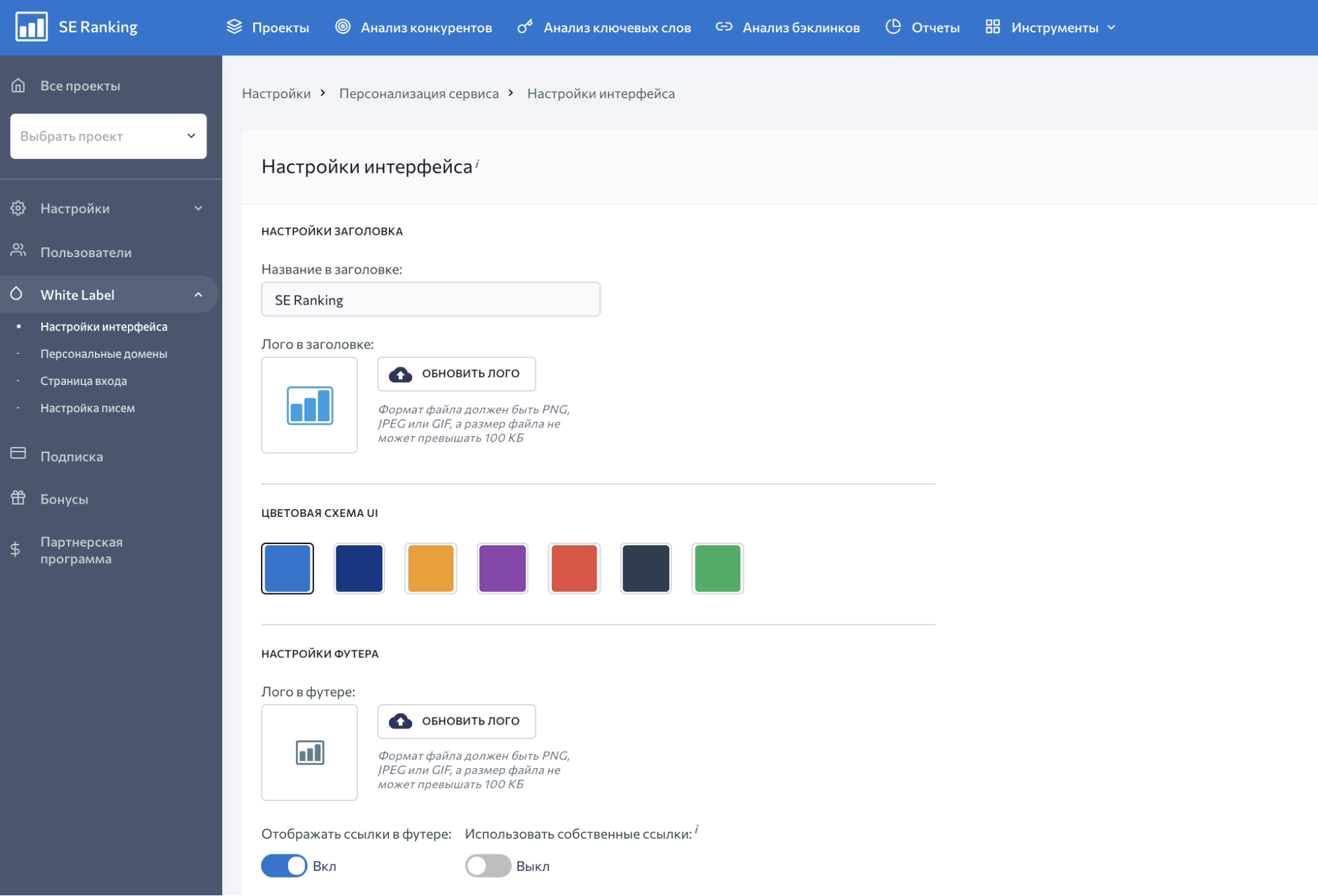Open Projects via the layers icon

[x=234, y=27]
